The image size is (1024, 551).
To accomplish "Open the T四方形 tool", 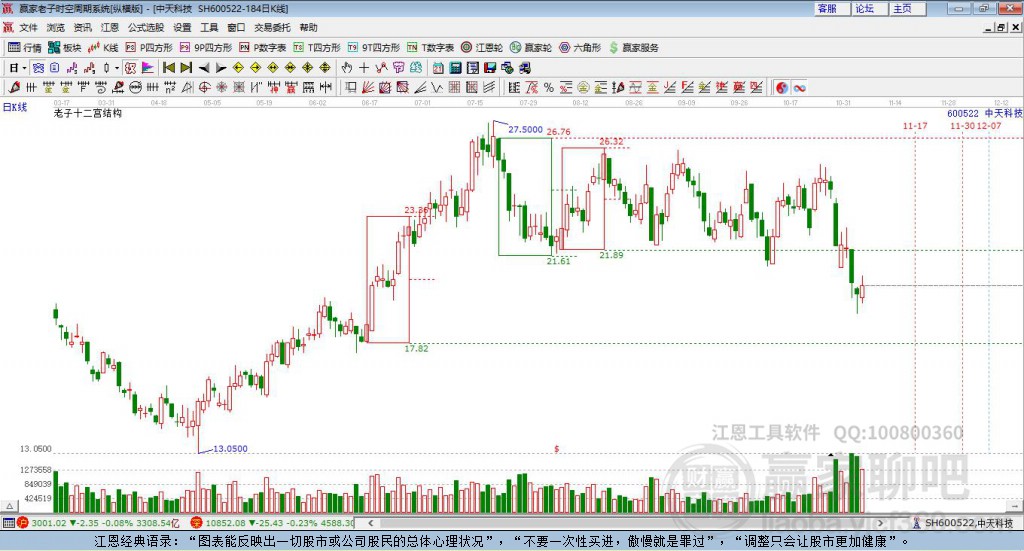I will pos(317,48).
